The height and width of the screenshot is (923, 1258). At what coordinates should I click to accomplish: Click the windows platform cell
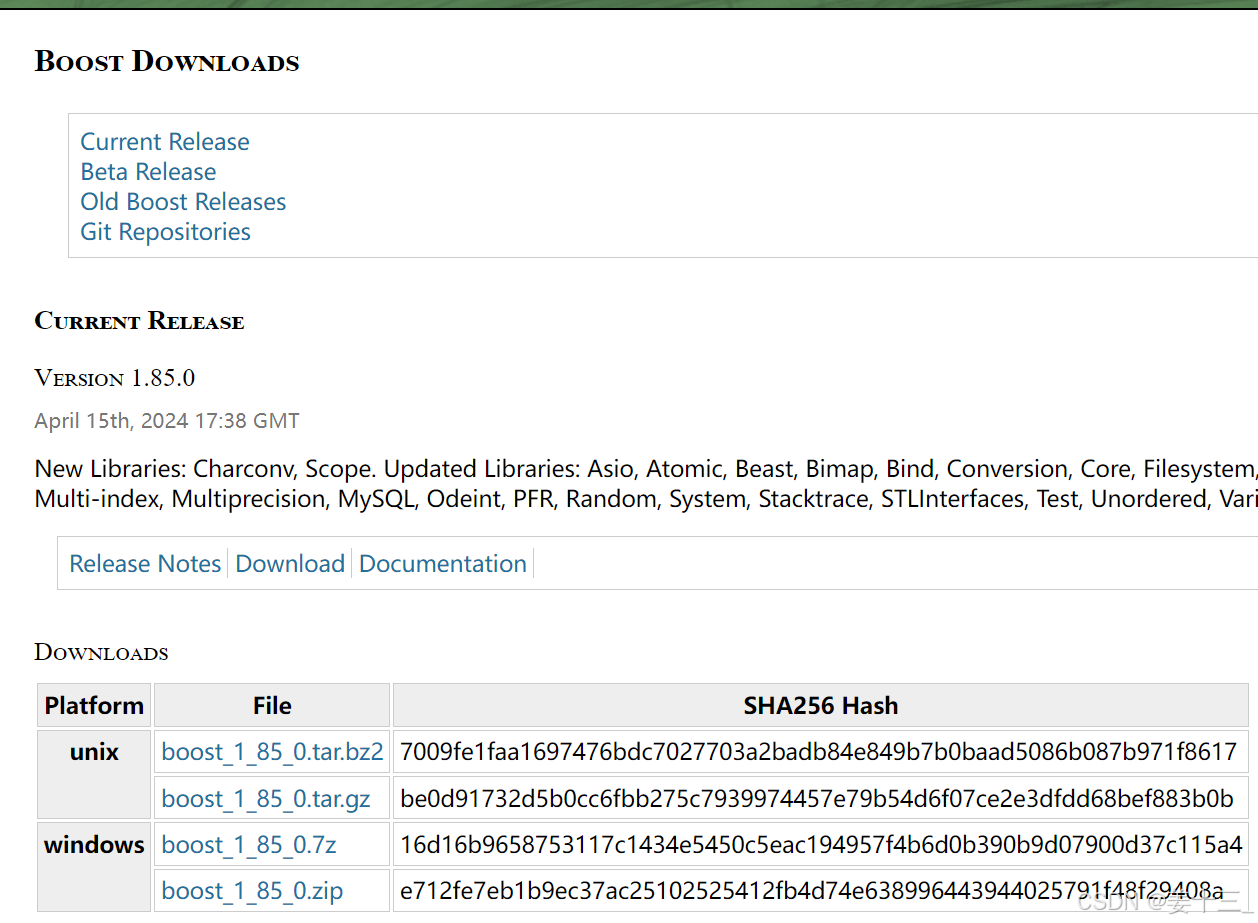click(x=94, y=867)
